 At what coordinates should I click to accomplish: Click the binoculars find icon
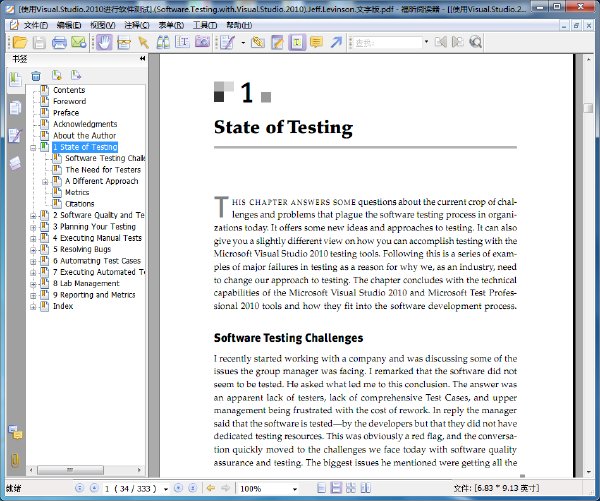(x=163, y=42)
